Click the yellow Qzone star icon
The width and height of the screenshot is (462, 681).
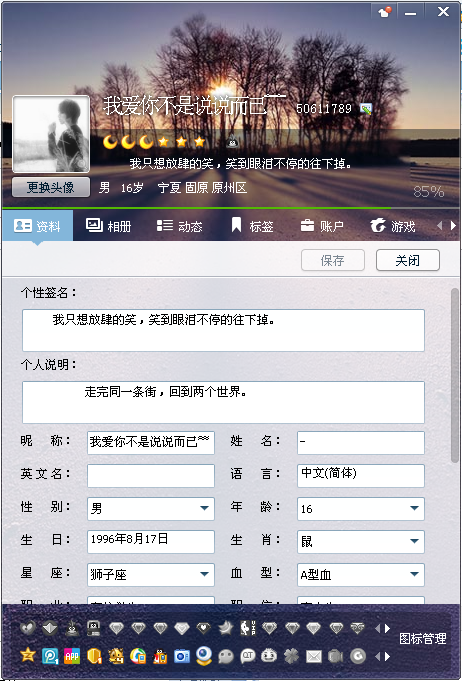point(28,655)
